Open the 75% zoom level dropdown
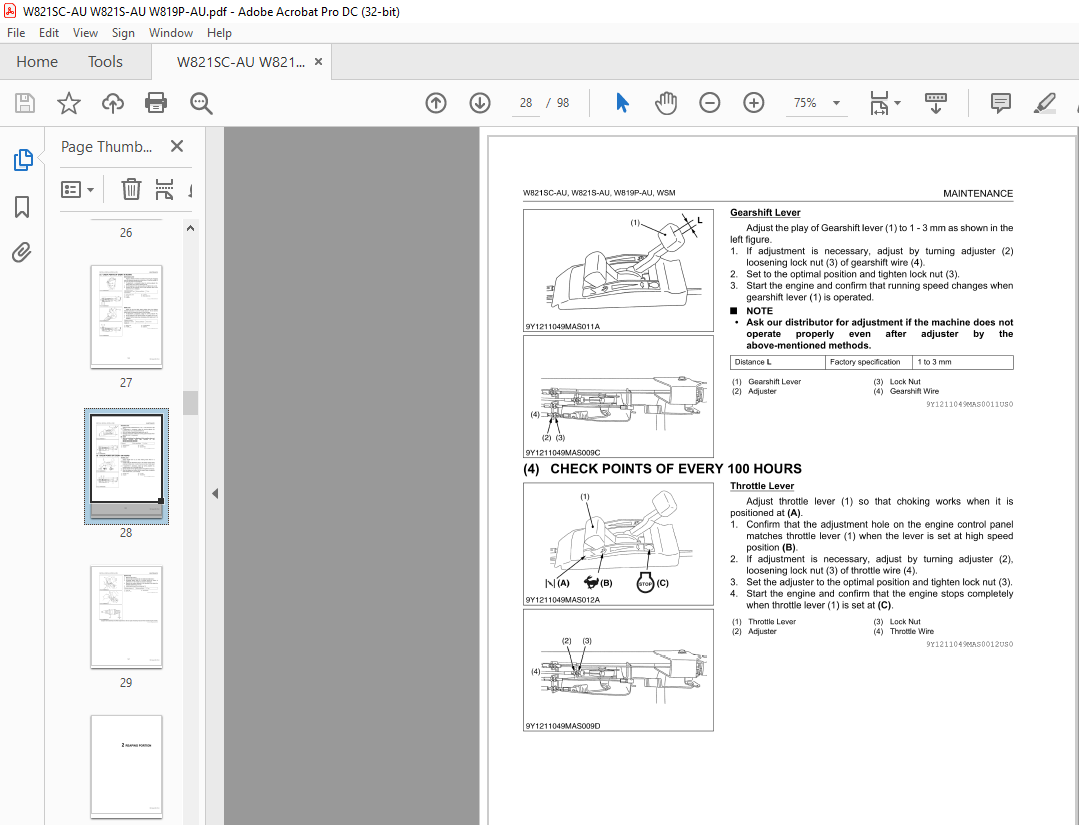1079x825 pixels. pyautogui.click(x=836, y=103)
